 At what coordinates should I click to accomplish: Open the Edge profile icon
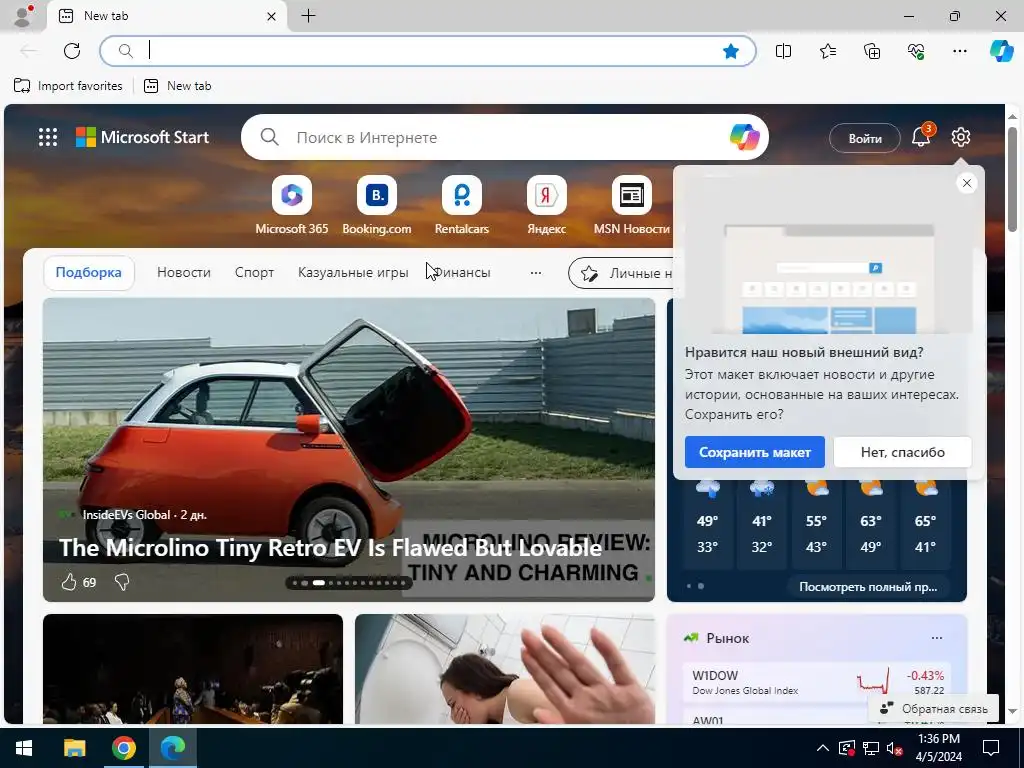pyautogui.click(x=23, y=16)
